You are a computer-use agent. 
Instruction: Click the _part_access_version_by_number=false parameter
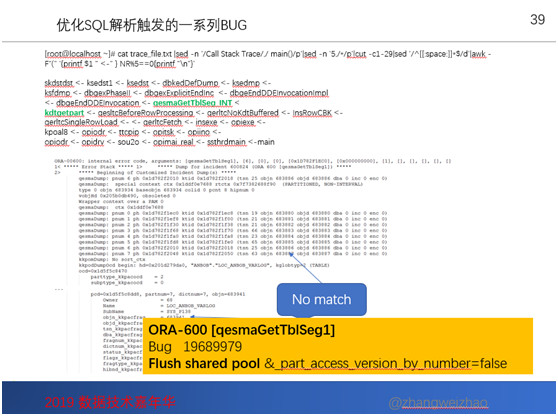pos(390,363)
